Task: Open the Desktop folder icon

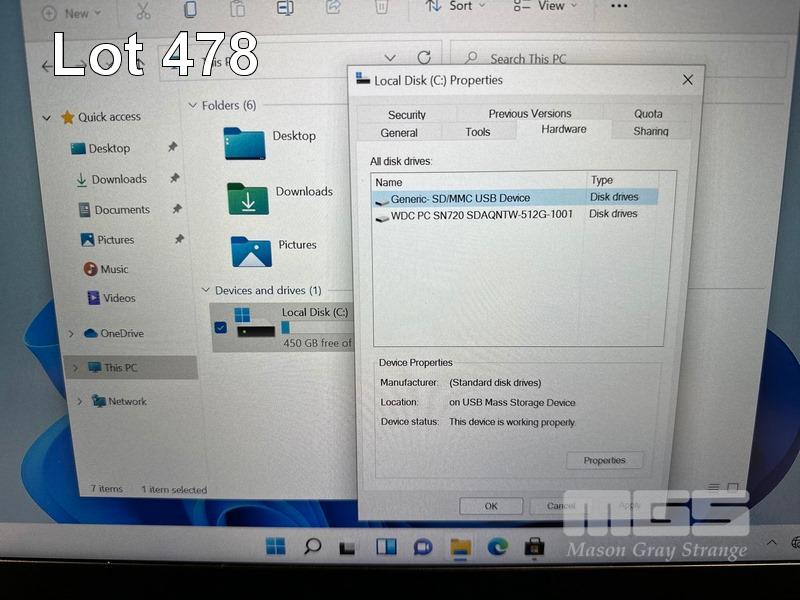Action: pyautogui.click(x=244, y=142)
